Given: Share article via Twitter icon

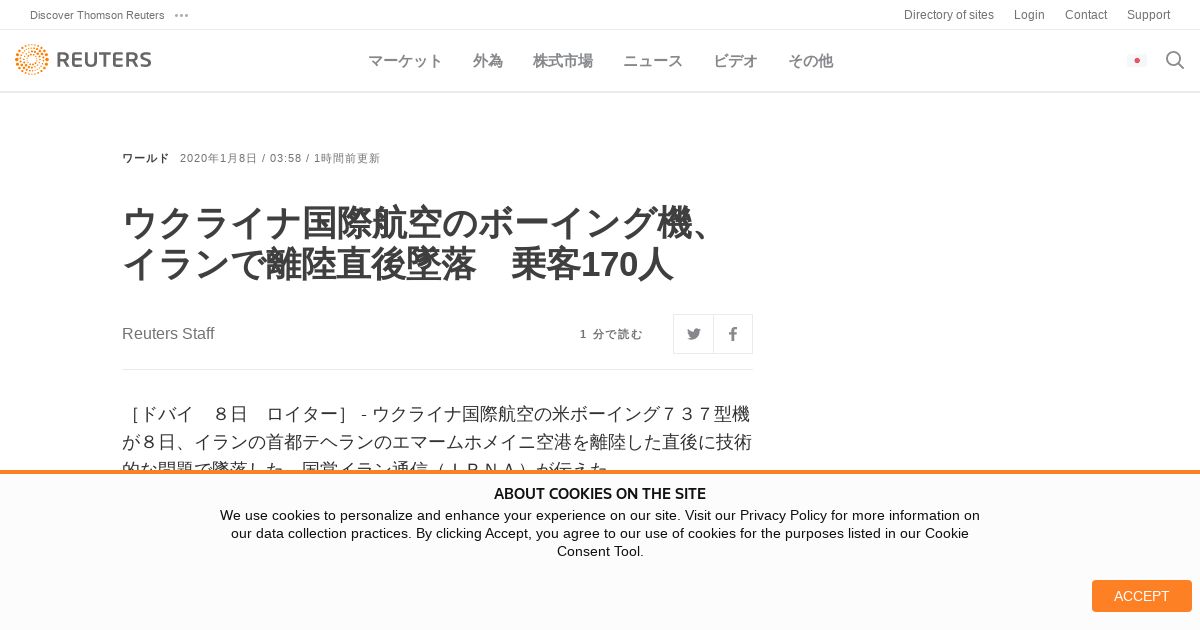Looking at the screenshot, I should 693,334.
